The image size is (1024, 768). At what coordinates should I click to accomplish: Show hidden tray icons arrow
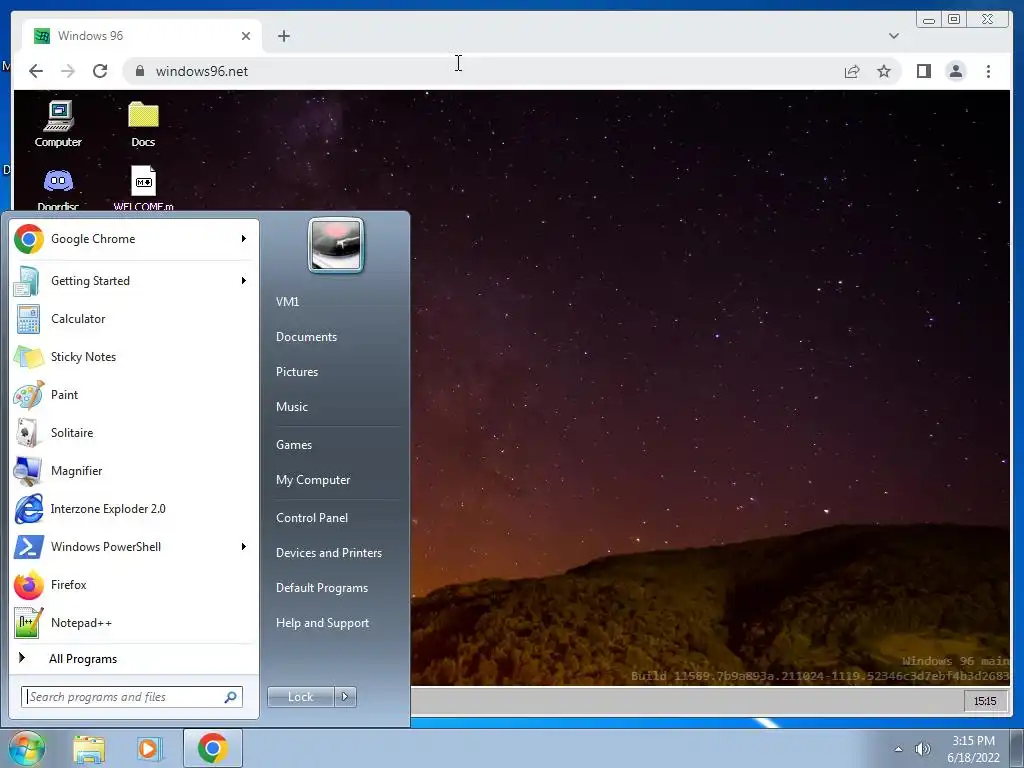899,749
